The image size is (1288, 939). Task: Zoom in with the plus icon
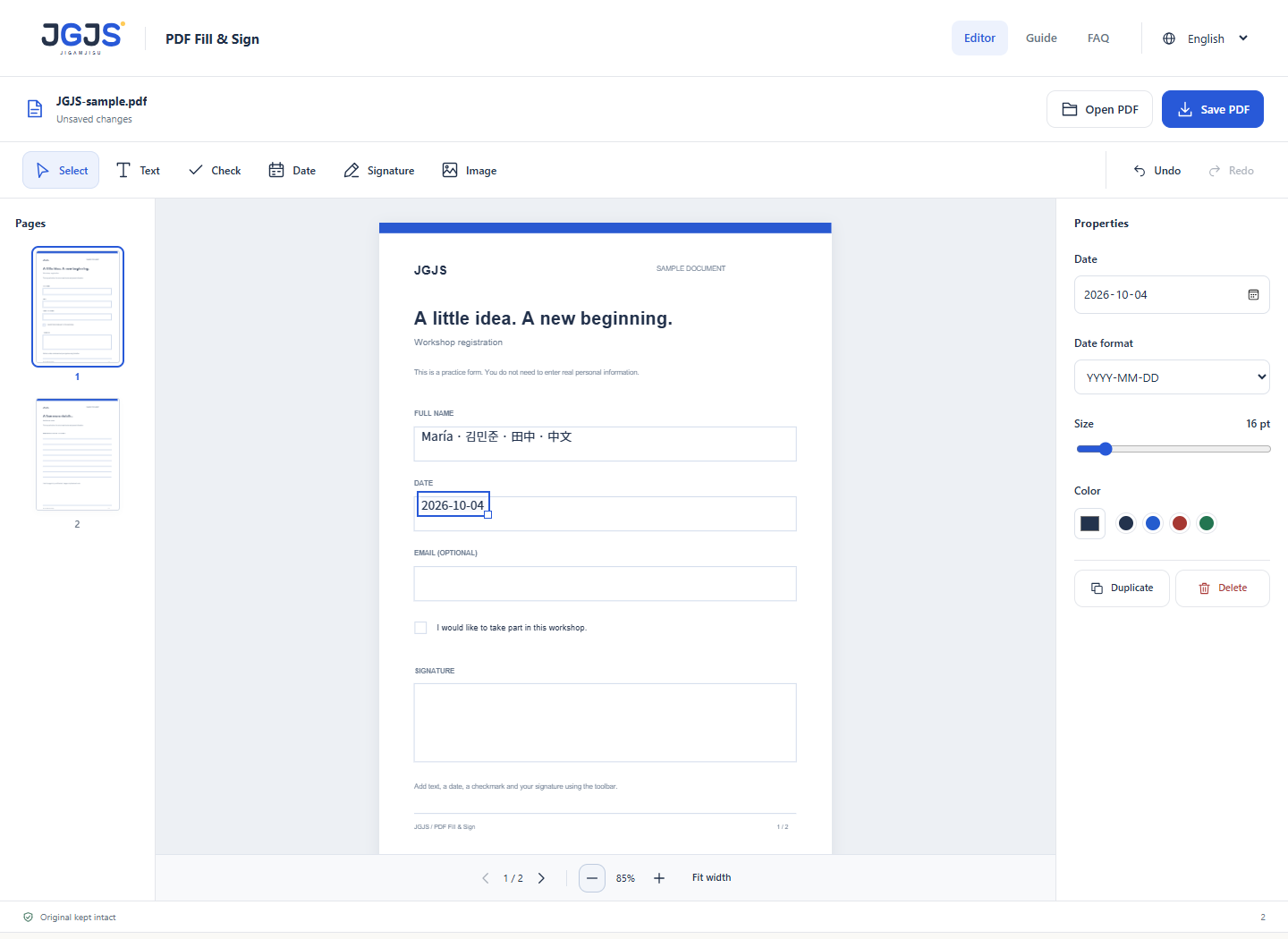659,878
